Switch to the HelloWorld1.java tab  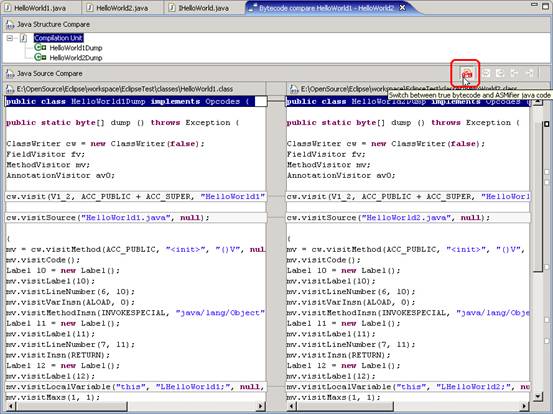(40, 8)
